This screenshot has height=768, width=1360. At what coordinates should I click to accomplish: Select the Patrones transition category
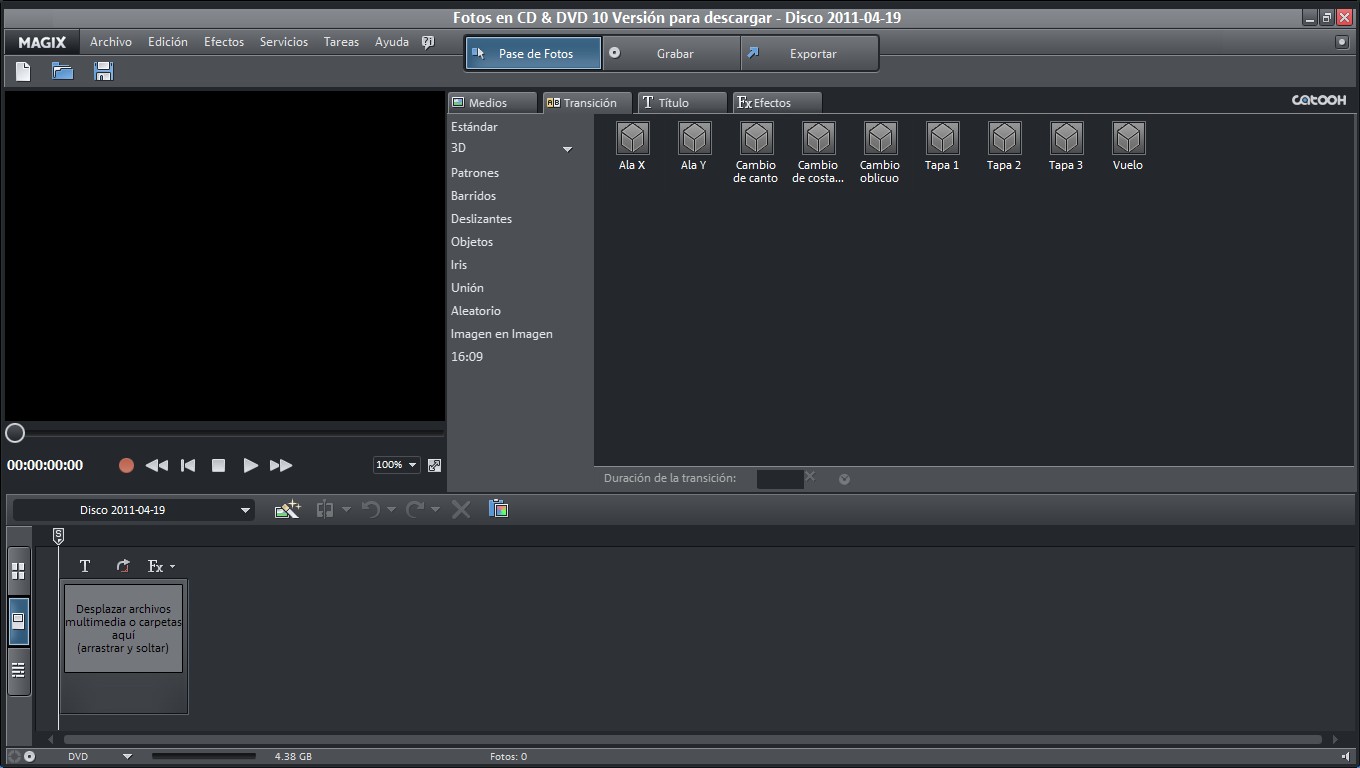475,173
